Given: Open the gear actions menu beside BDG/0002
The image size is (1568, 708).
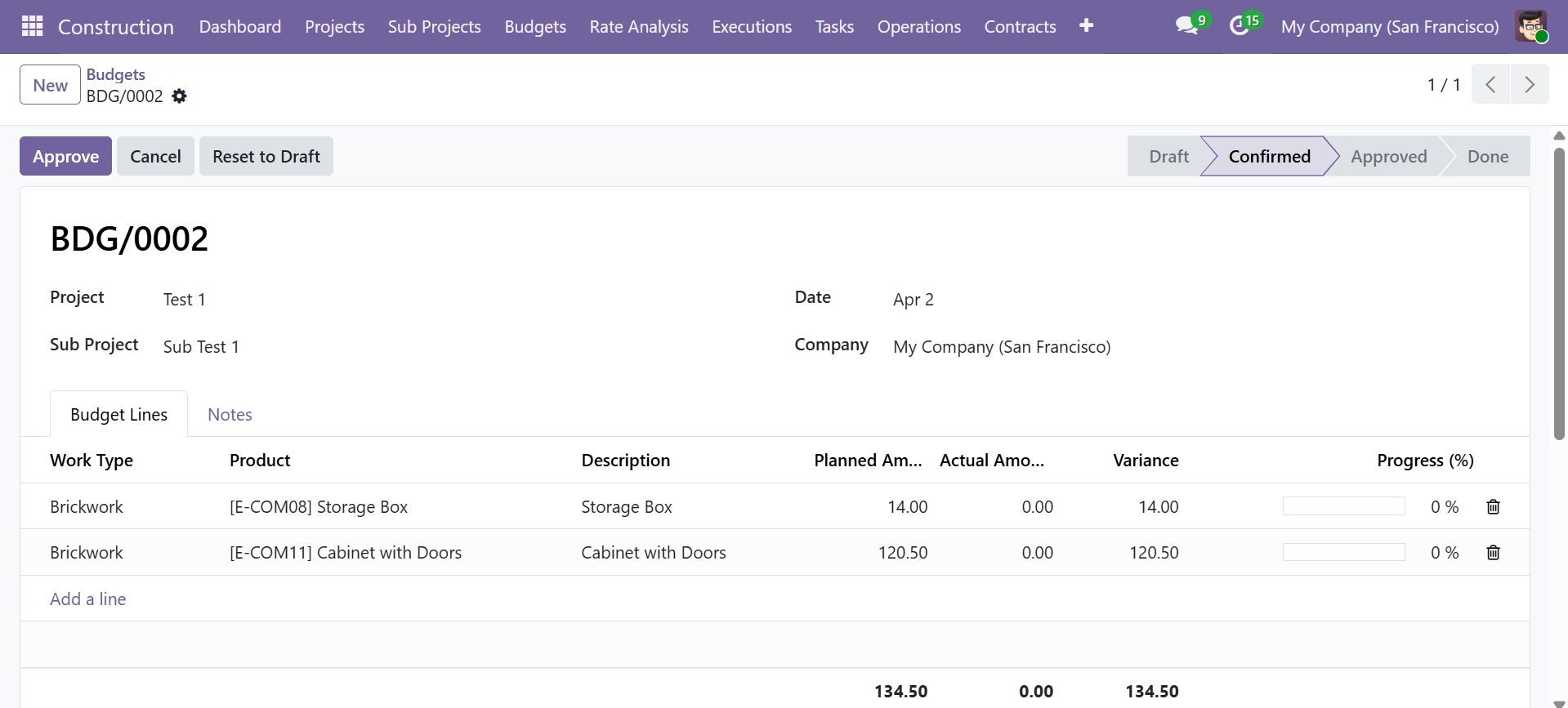Looking at the screenshot, I should point(180,96).
